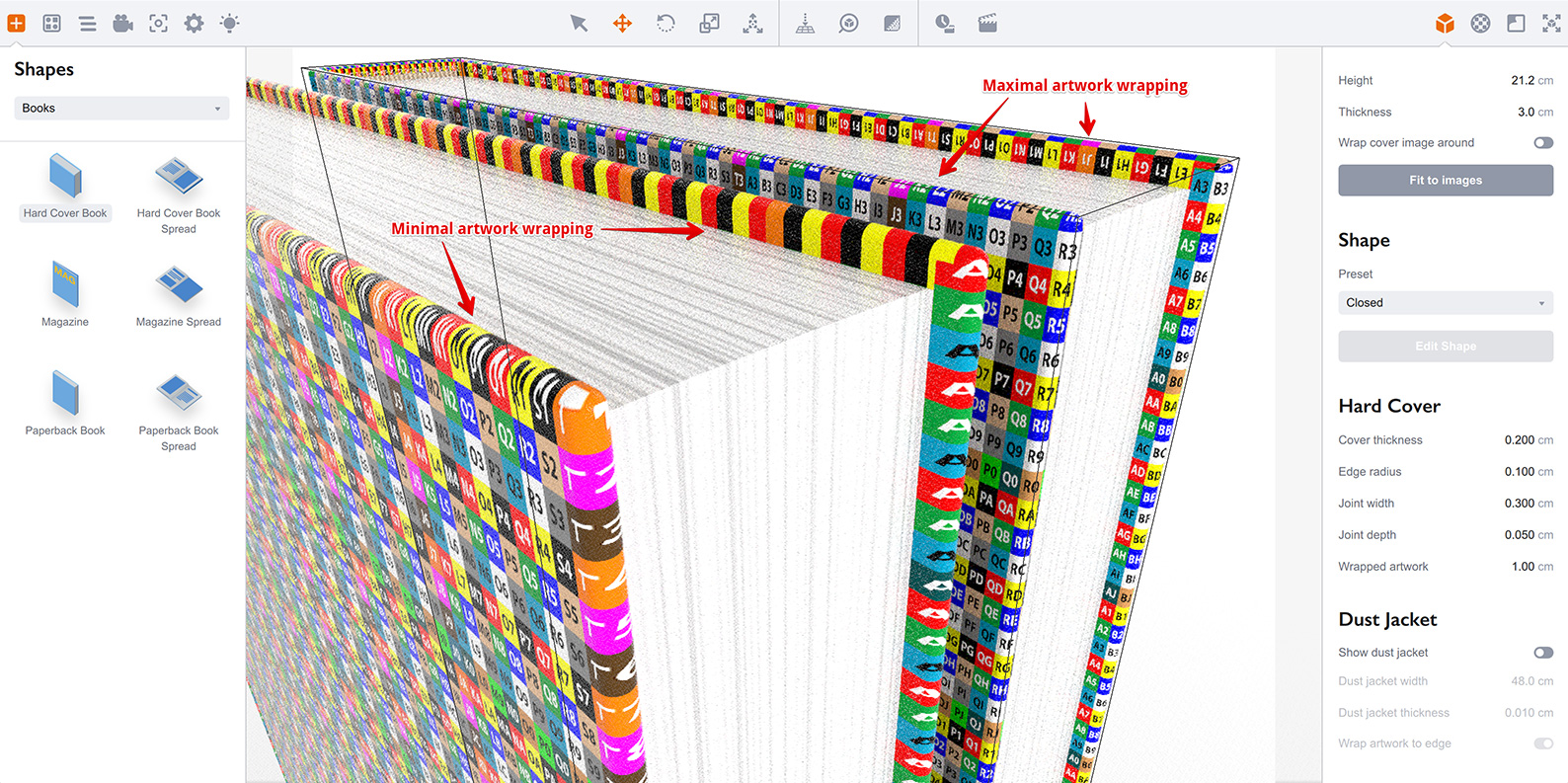Select the Hard Cover Book Spread shape
Screen dimensions: 1568x783
(x=179, y=196)
